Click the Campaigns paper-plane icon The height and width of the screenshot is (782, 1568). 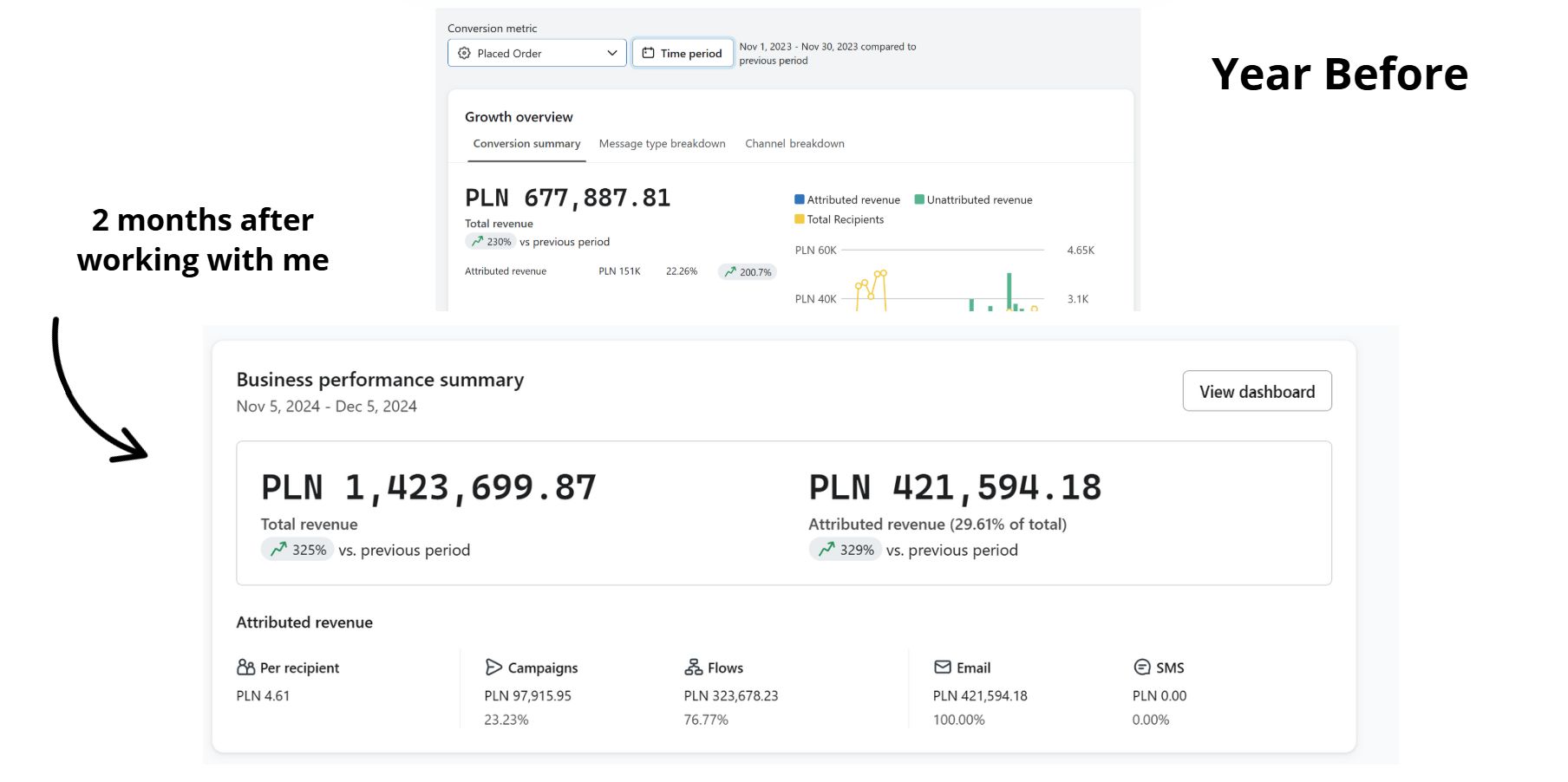(x=493, y=667)
